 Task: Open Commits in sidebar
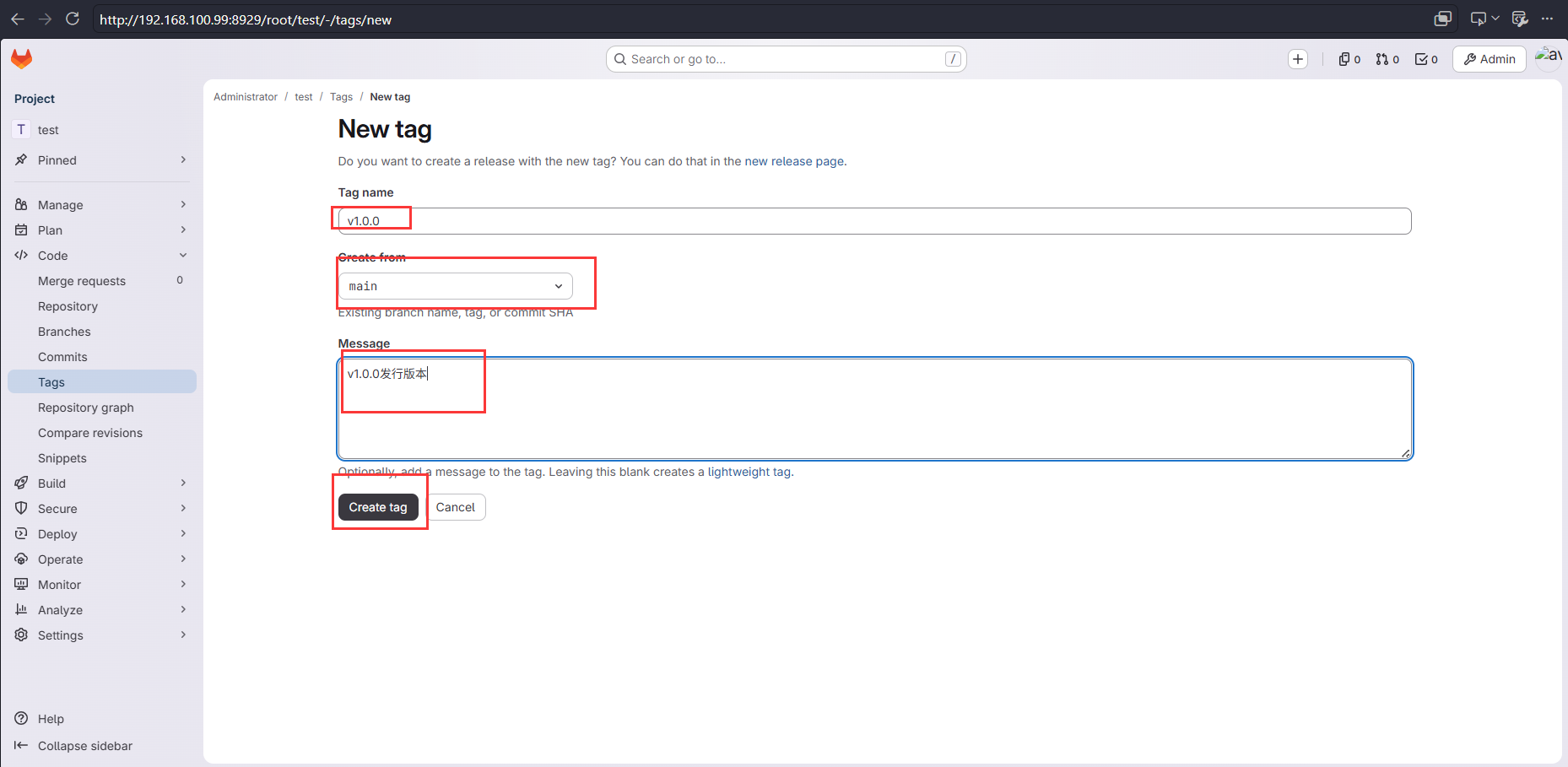101,357
